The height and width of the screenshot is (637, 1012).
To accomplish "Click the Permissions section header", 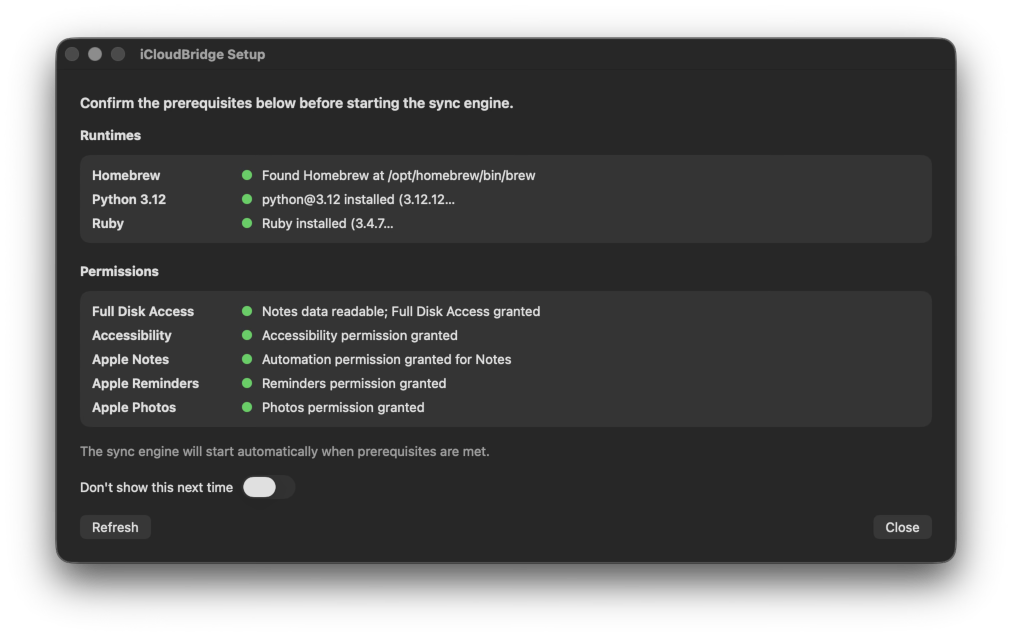I will (119, 271).
